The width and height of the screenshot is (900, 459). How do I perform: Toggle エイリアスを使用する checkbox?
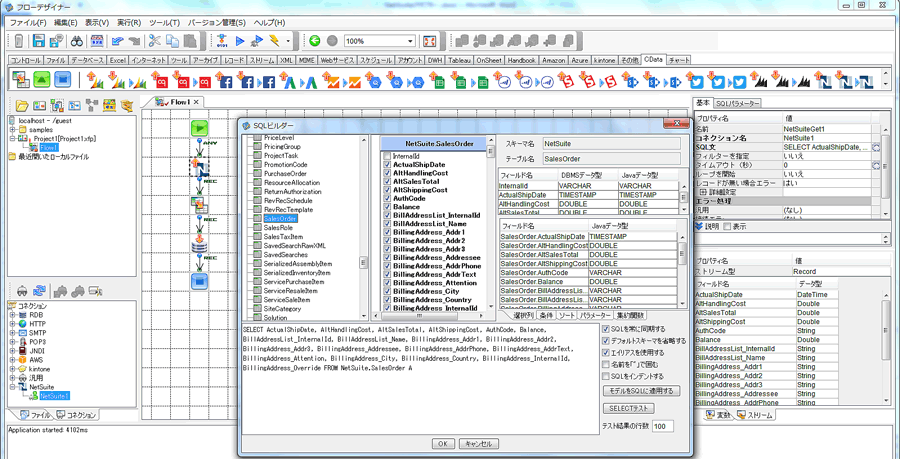[606, 353]
